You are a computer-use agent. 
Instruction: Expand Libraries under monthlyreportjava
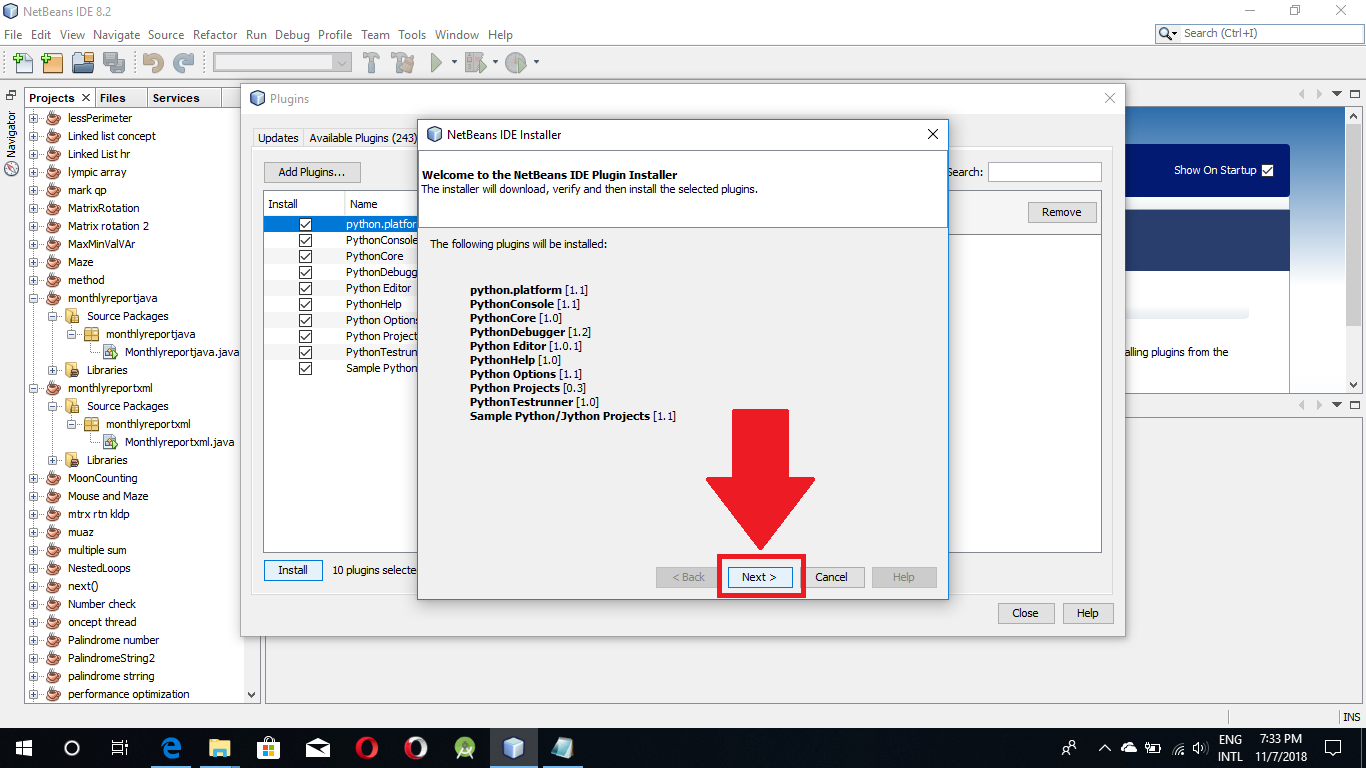tap(52, 370)
